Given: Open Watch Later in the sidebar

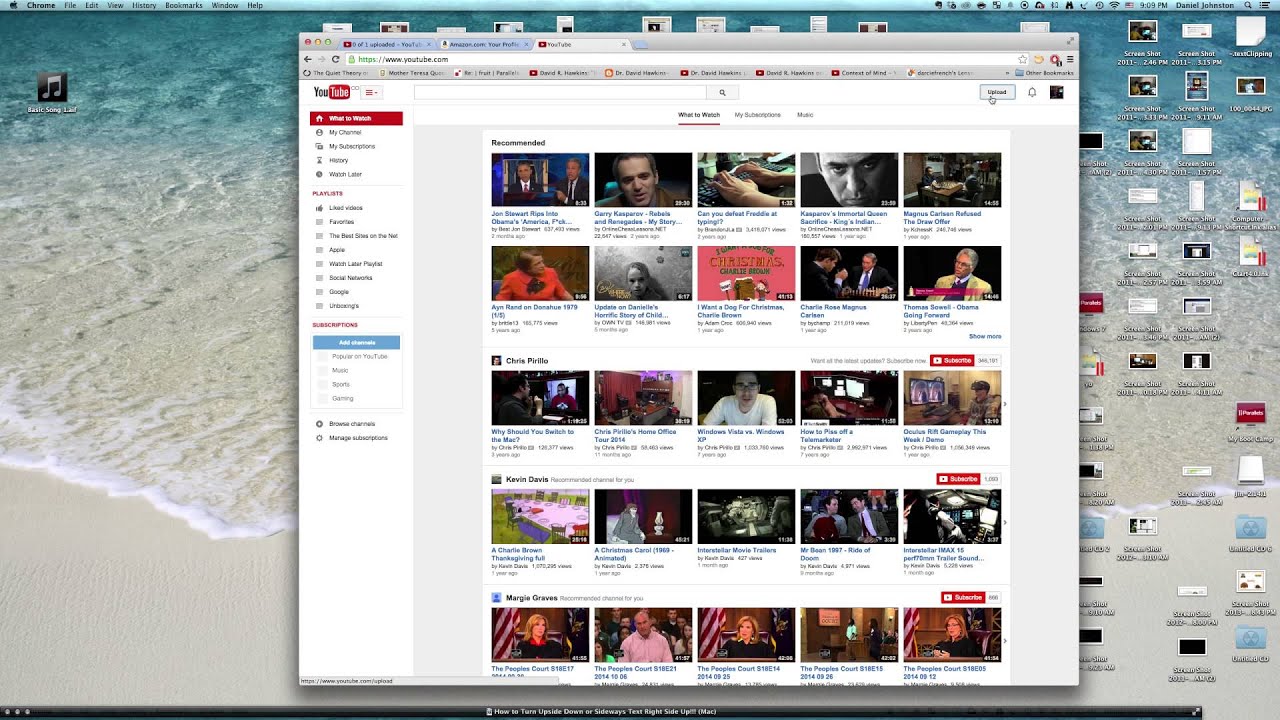Looking at the screenshot, I should click(x=345, y=174).
